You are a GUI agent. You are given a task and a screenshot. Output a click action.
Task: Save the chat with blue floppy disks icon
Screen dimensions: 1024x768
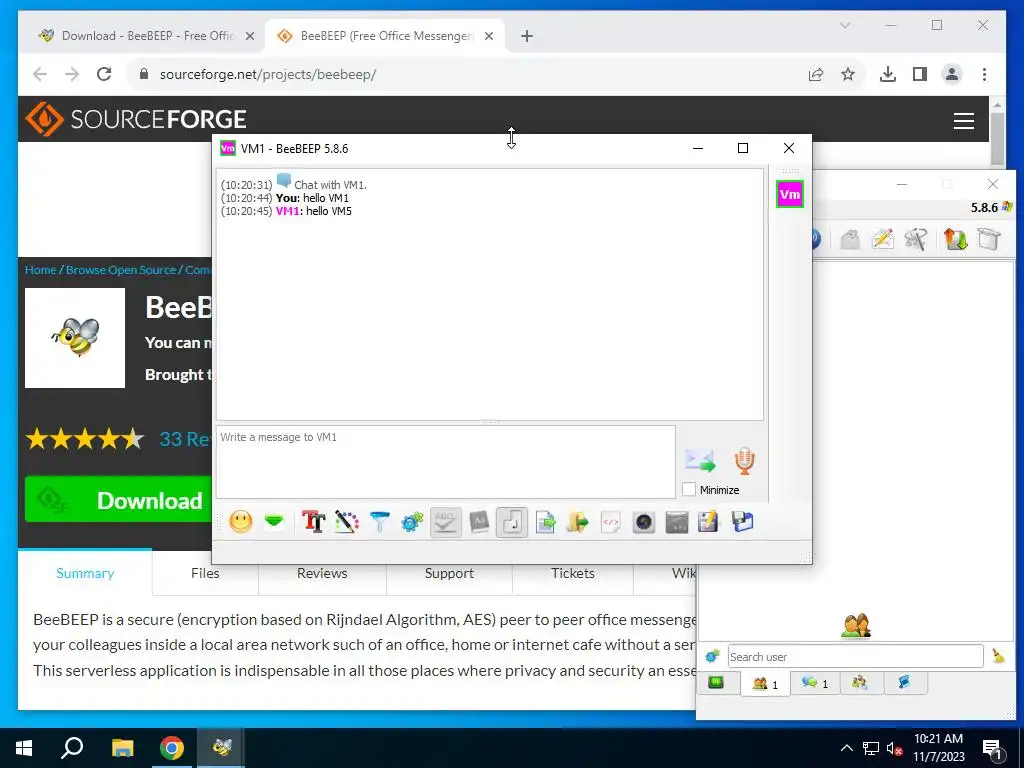(743, 522)
